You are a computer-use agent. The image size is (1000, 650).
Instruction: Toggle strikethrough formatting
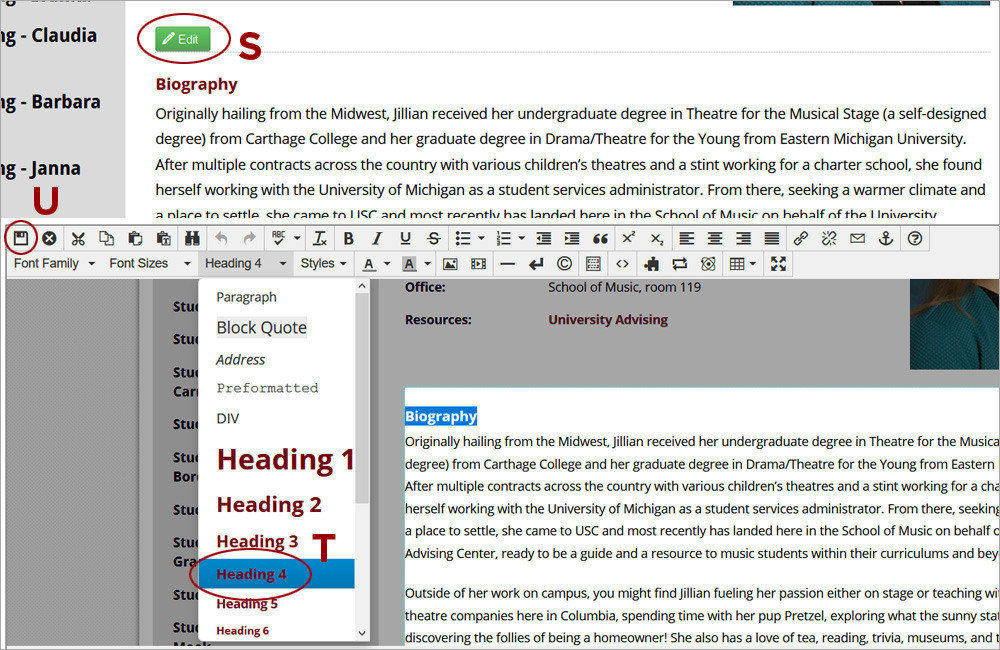pos(434,239)
